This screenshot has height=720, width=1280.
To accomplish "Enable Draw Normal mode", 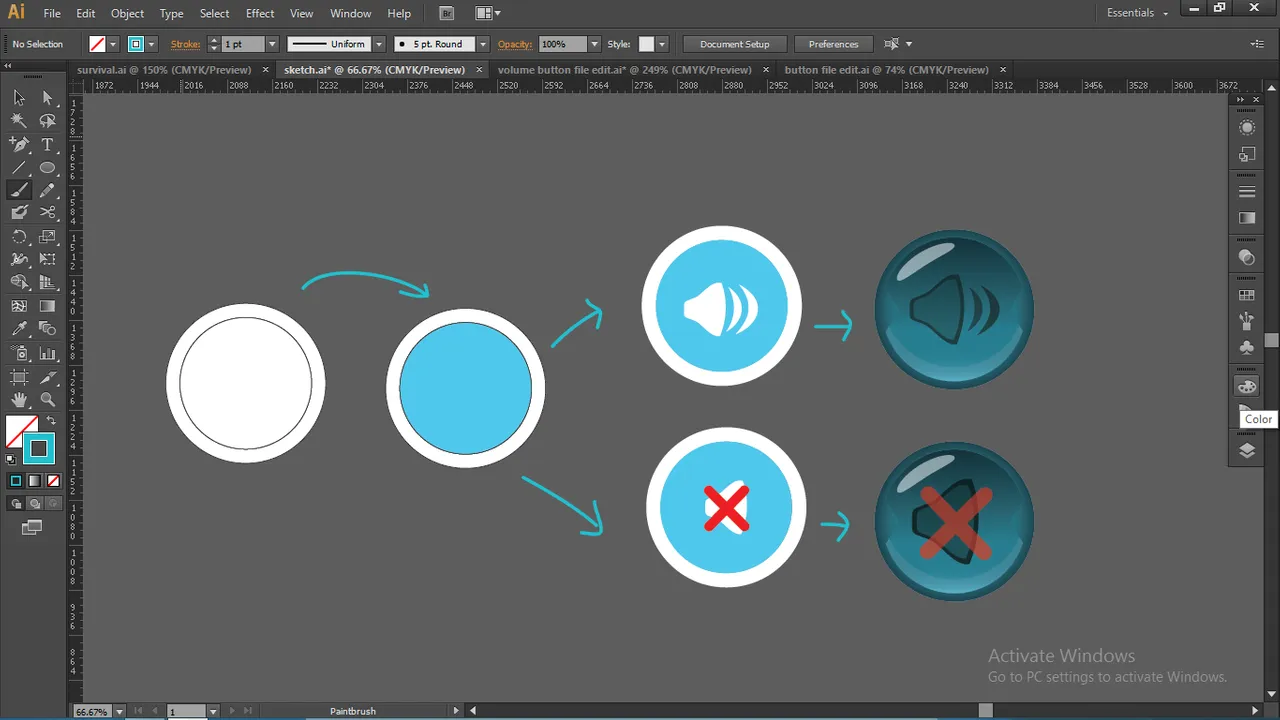I will [x=16, y=504].
